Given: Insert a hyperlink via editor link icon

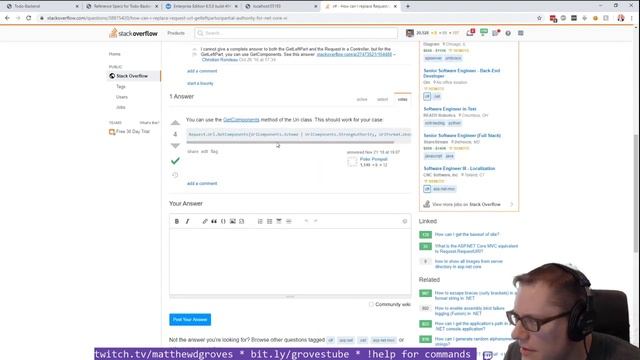Looking at the screenshot, I should click(x=205, y=221).
